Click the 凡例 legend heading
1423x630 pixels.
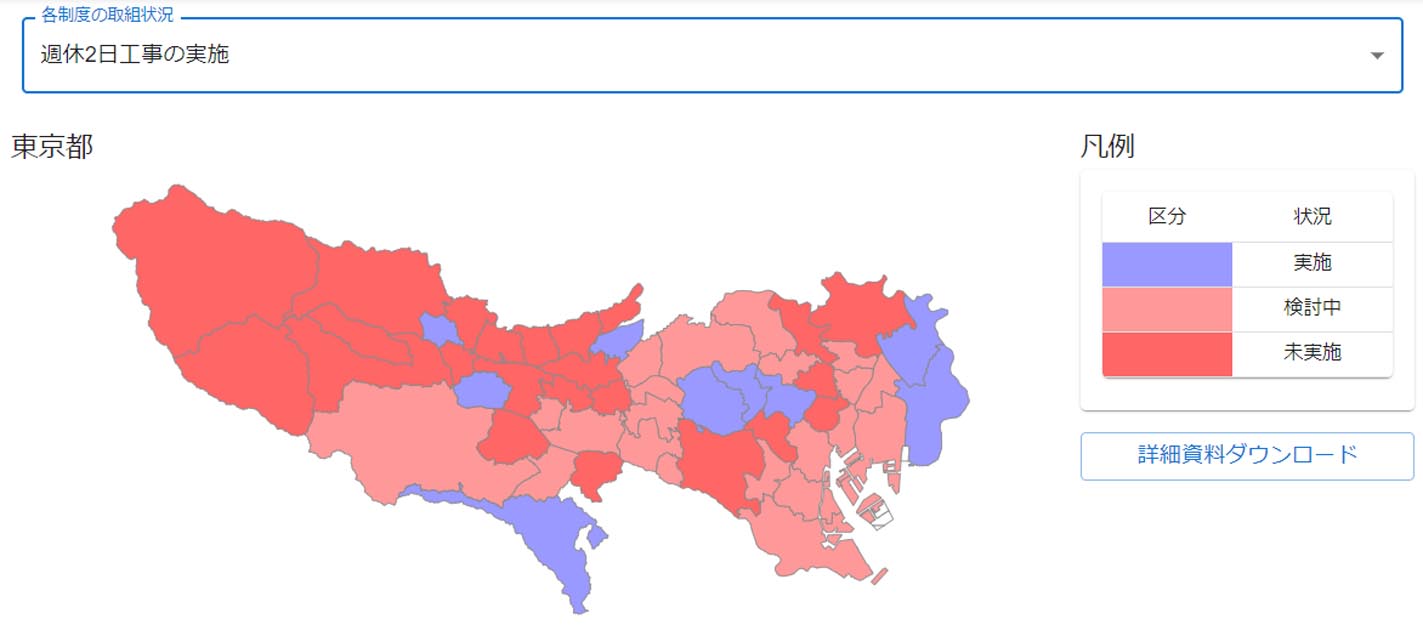click(x=1108, y=147)
